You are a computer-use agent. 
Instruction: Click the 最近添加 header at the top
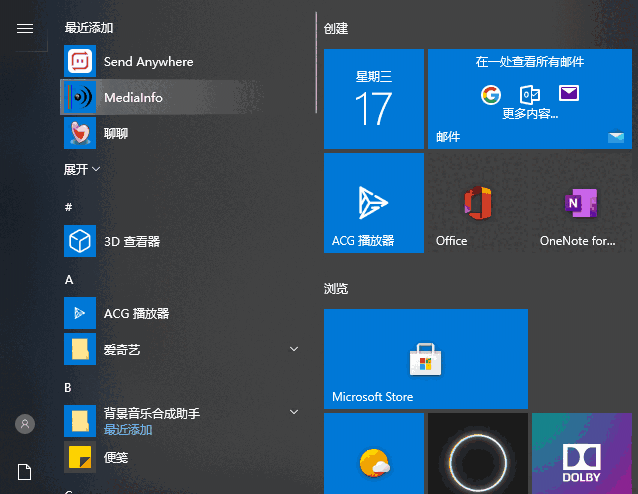point(89,28)
